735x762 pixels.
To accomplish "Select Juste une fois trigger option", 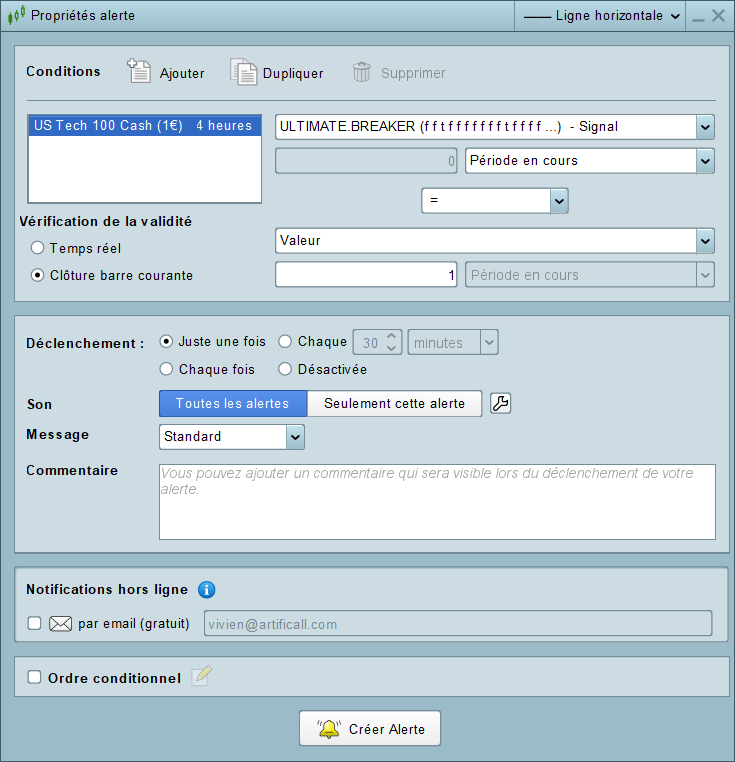I will point(166,342).
